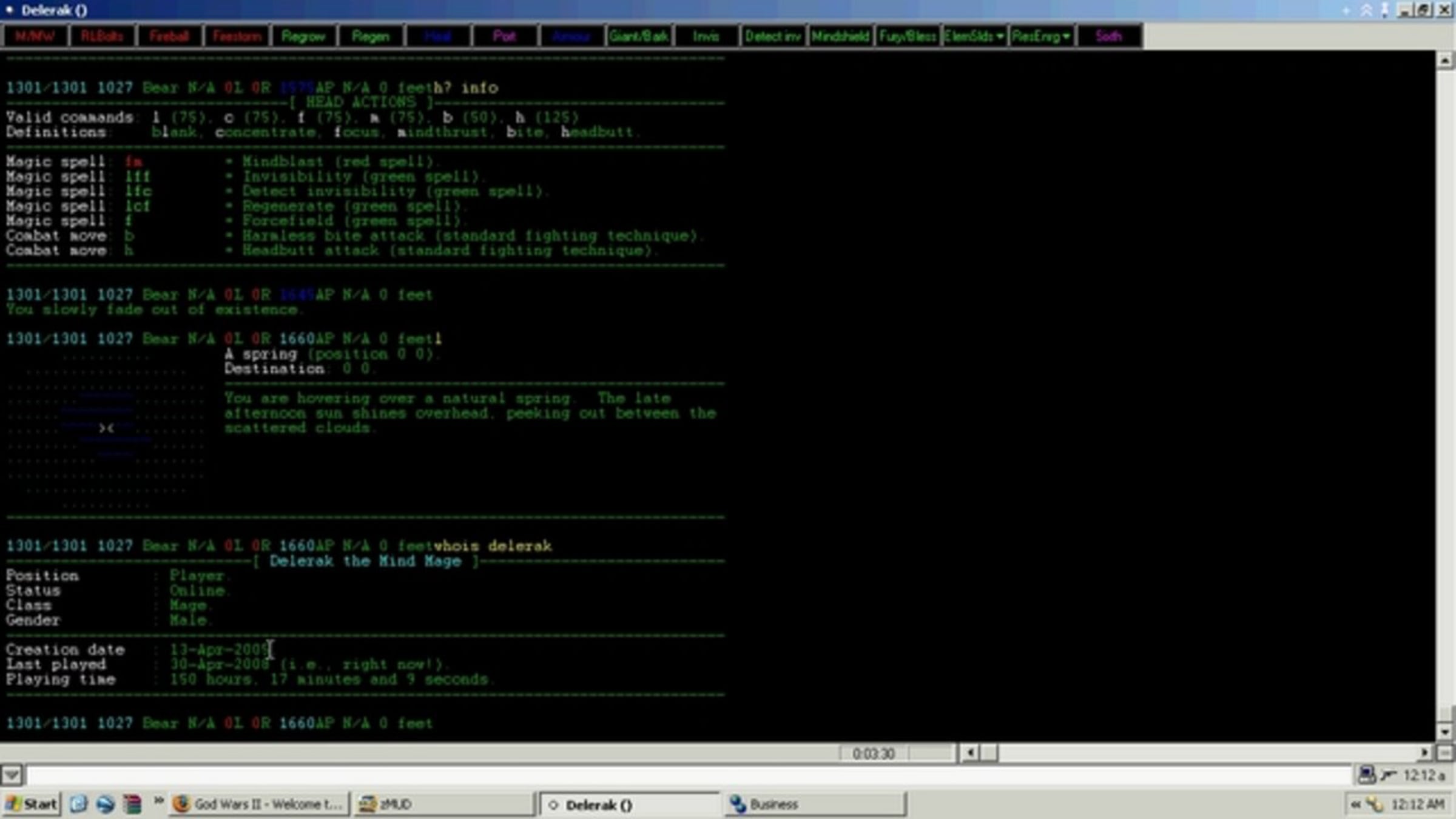Switch to God Wars II Firefox window
The image size is (1456, 819).
click(260, 804)
